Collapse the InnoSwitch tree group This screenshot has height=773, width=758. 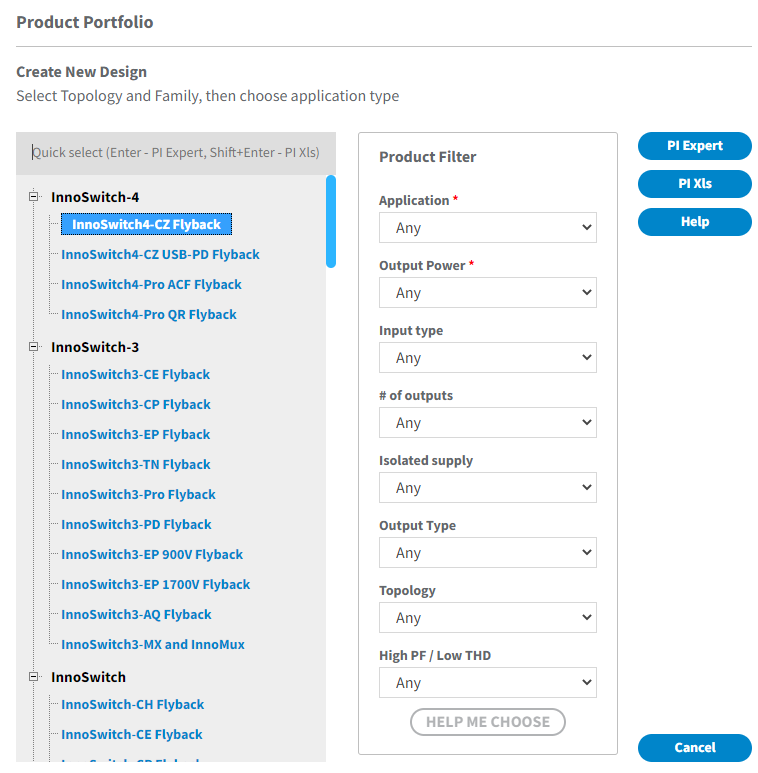(x=34, y=676)
